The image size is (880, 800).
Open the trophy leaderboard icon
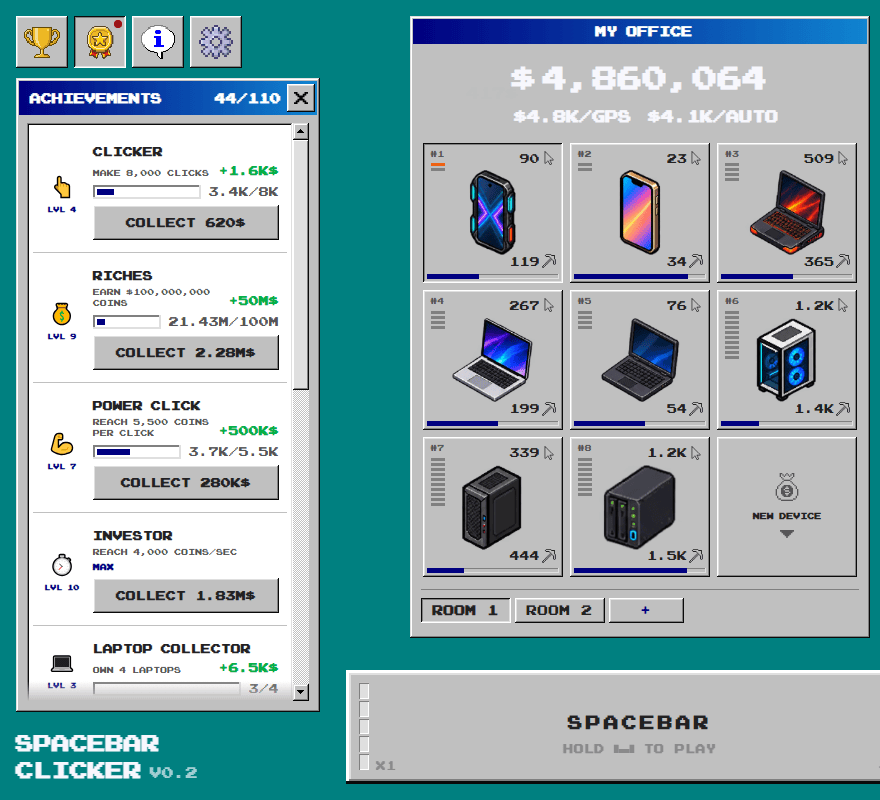(x=42, y=42)
